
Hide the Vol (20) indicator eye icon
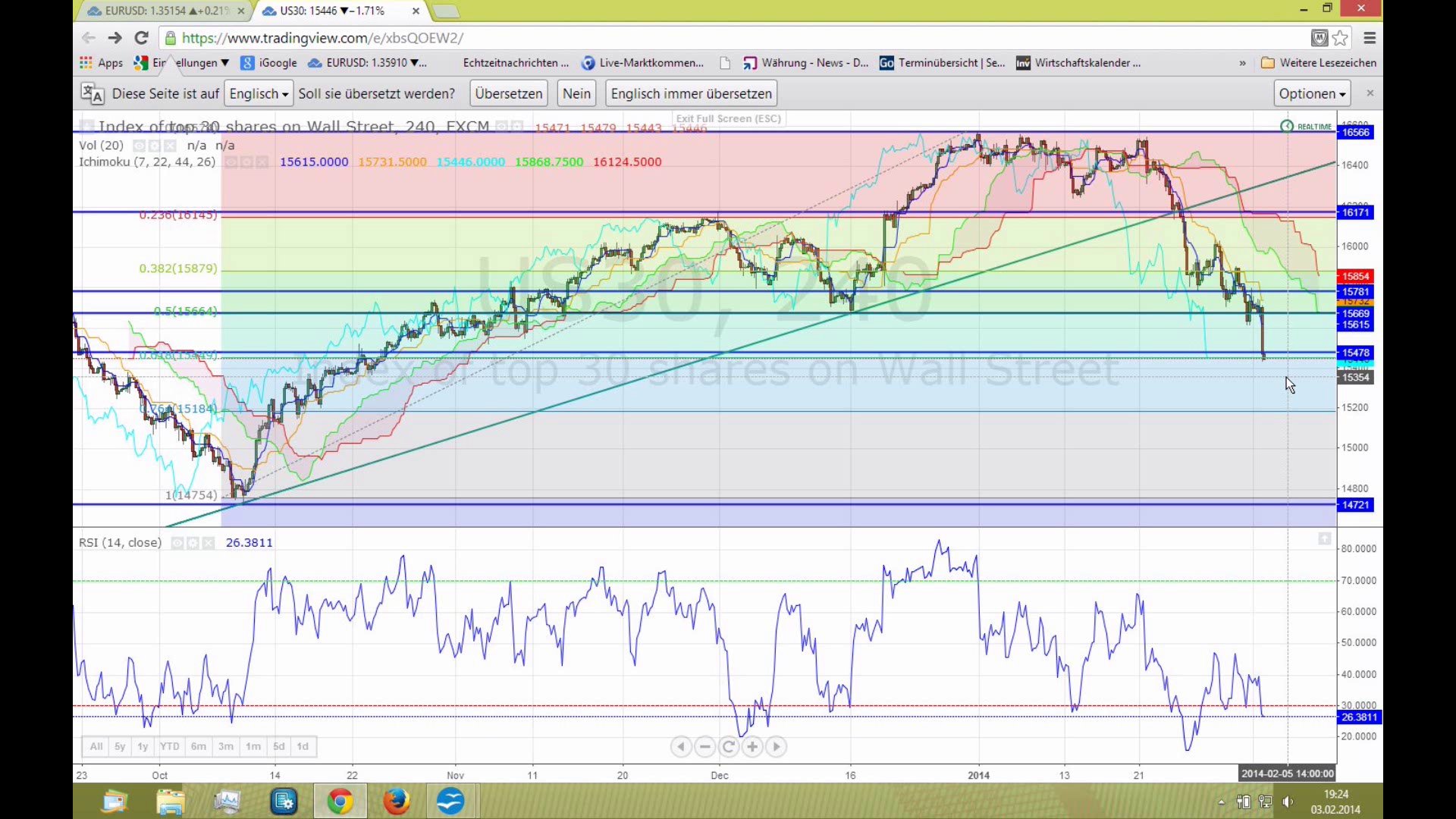[139, 146]
